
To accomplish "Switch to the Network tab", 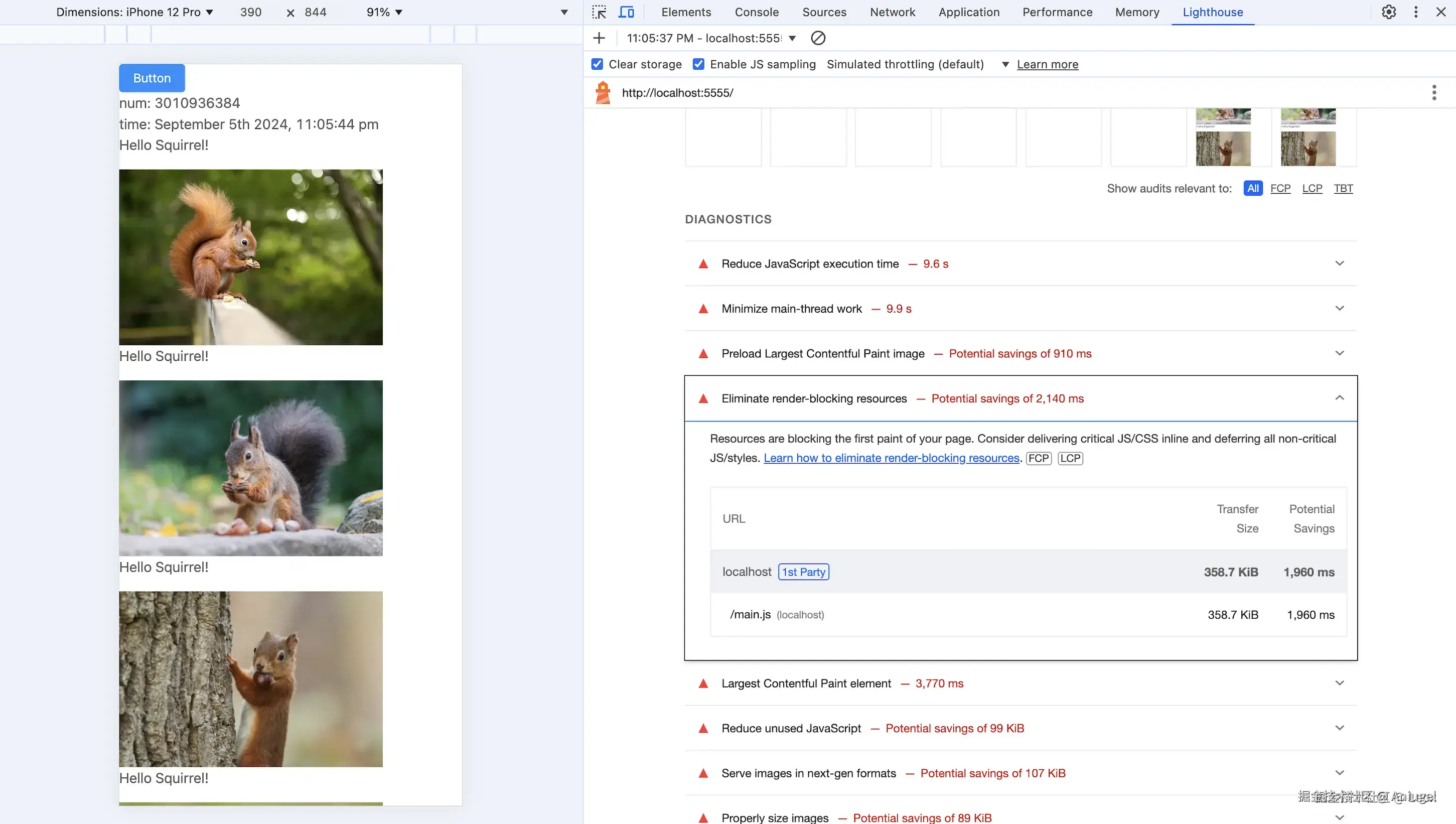I will [x=892, y=12].
